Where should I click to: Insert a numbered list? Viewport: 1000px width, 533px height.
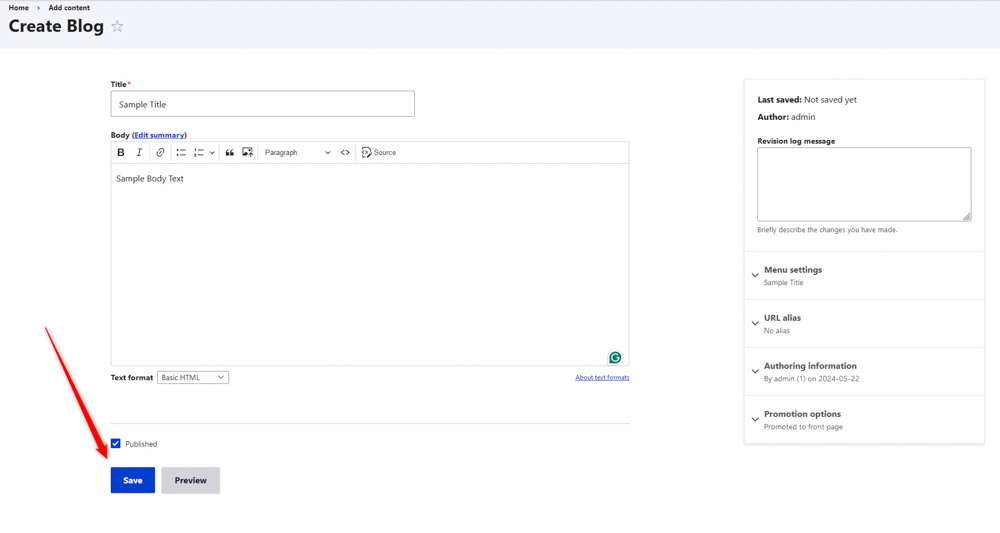(199, 152)
